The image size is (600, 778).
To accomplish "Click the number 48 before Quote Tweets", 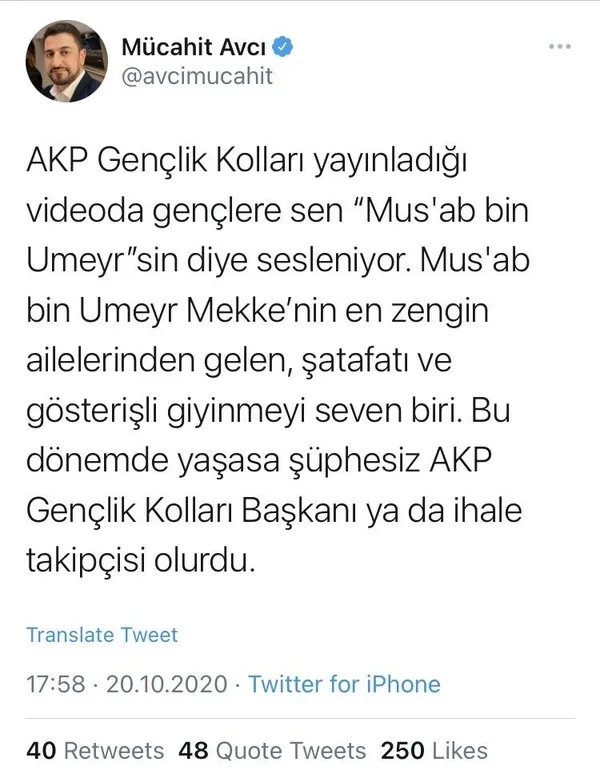I will pyautogui.click(x=192, y=749).
